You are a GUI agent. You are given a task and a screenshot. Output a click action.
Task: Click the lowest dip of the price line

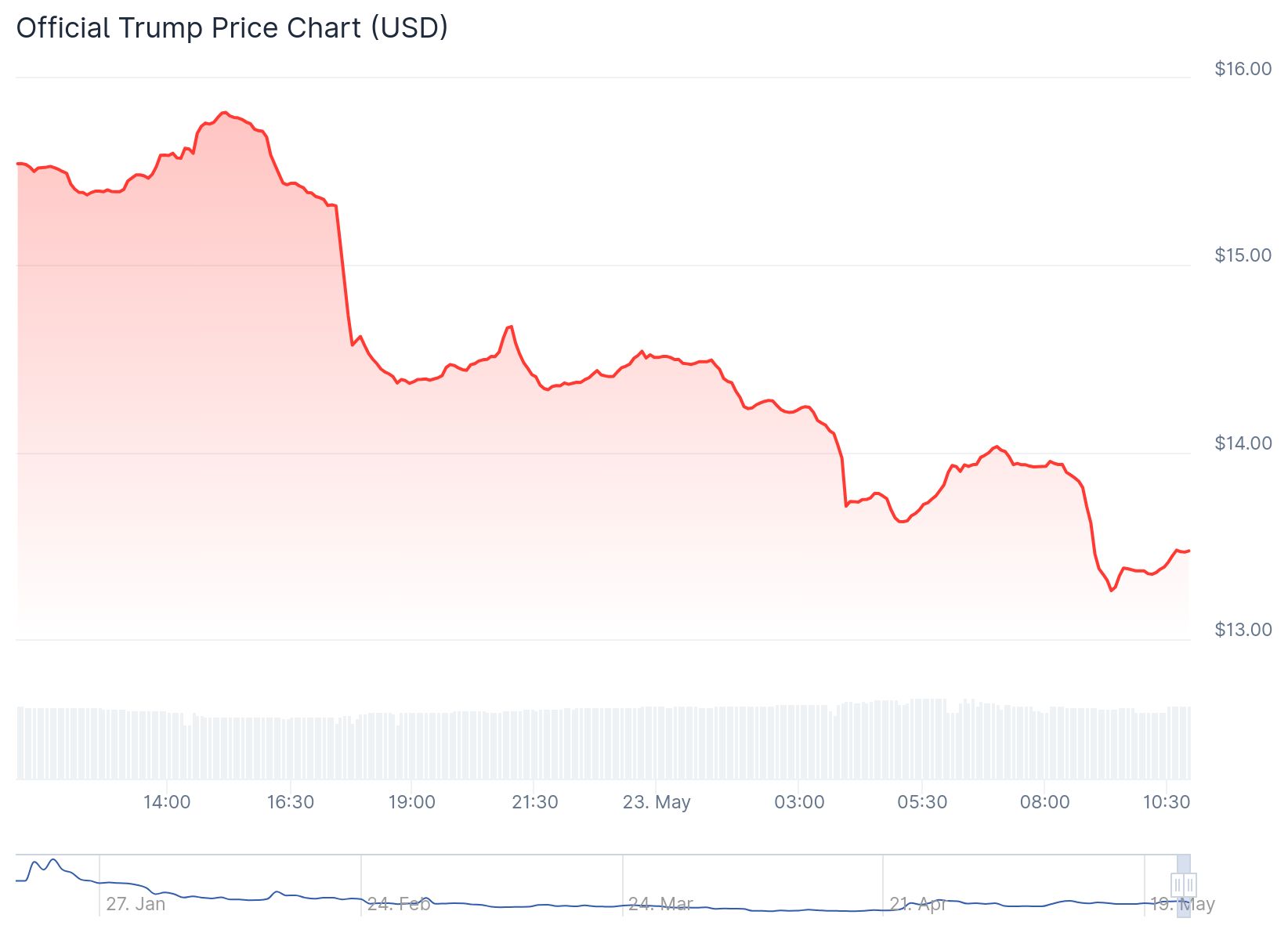[1112, 591]
